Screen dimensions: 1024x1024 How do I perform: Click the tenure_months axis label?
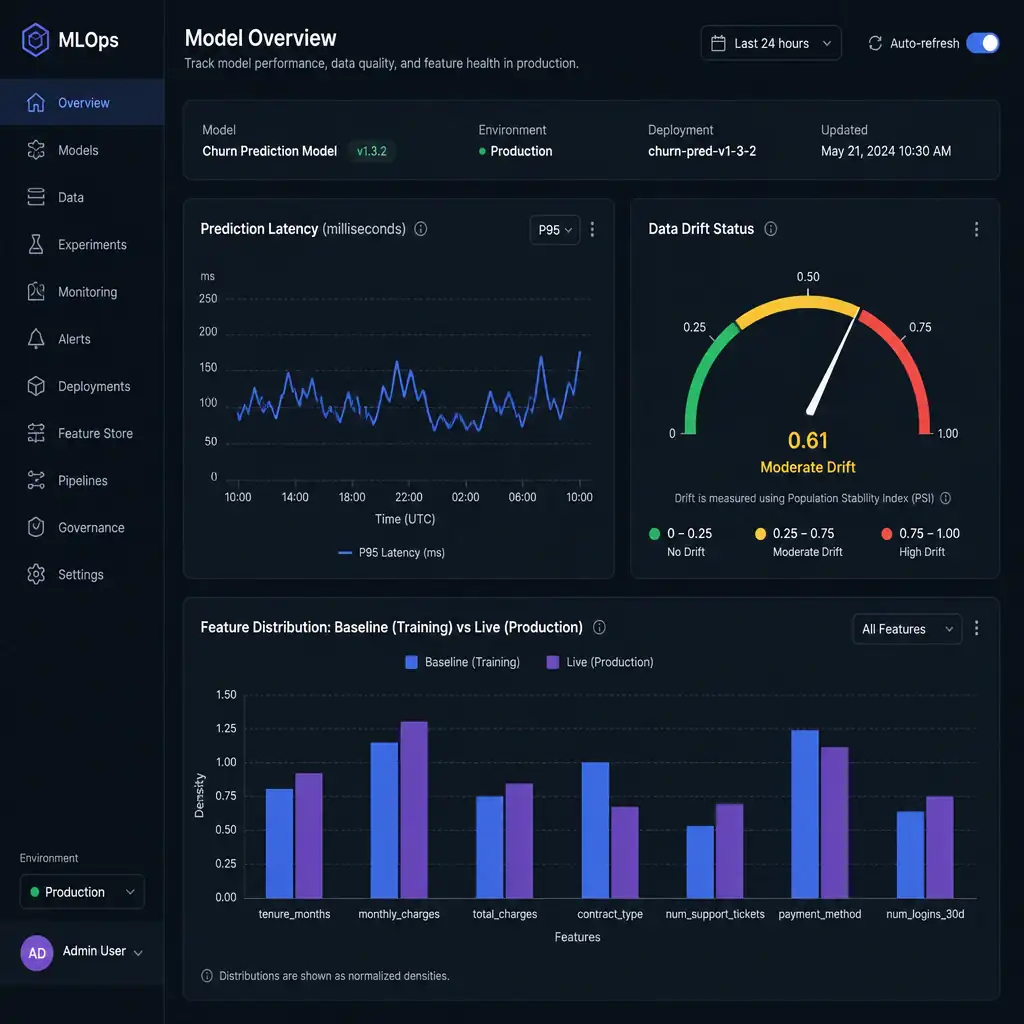coord(294,914)
